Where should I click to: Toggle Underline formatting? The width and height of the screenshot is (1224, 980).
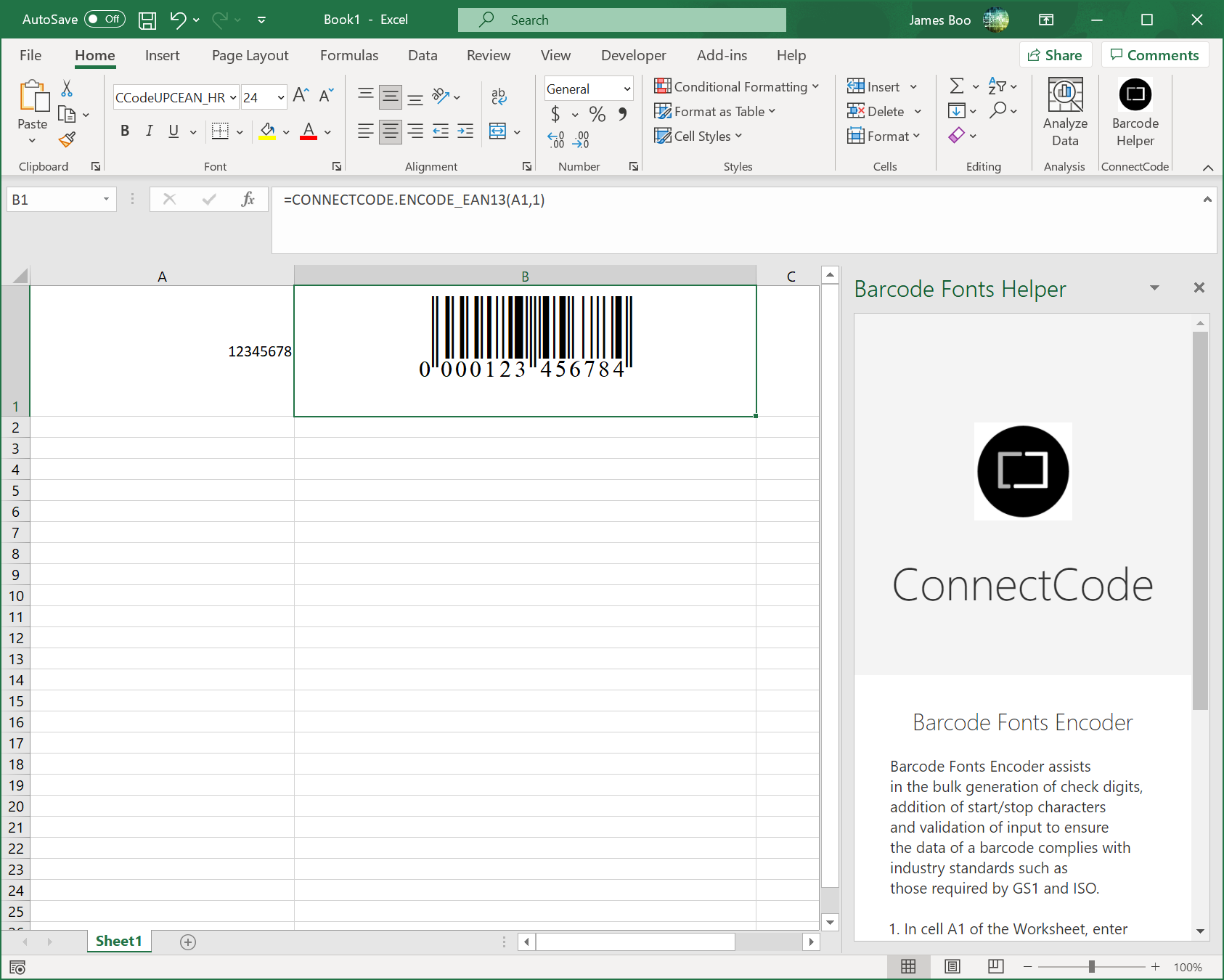point(174,131)
